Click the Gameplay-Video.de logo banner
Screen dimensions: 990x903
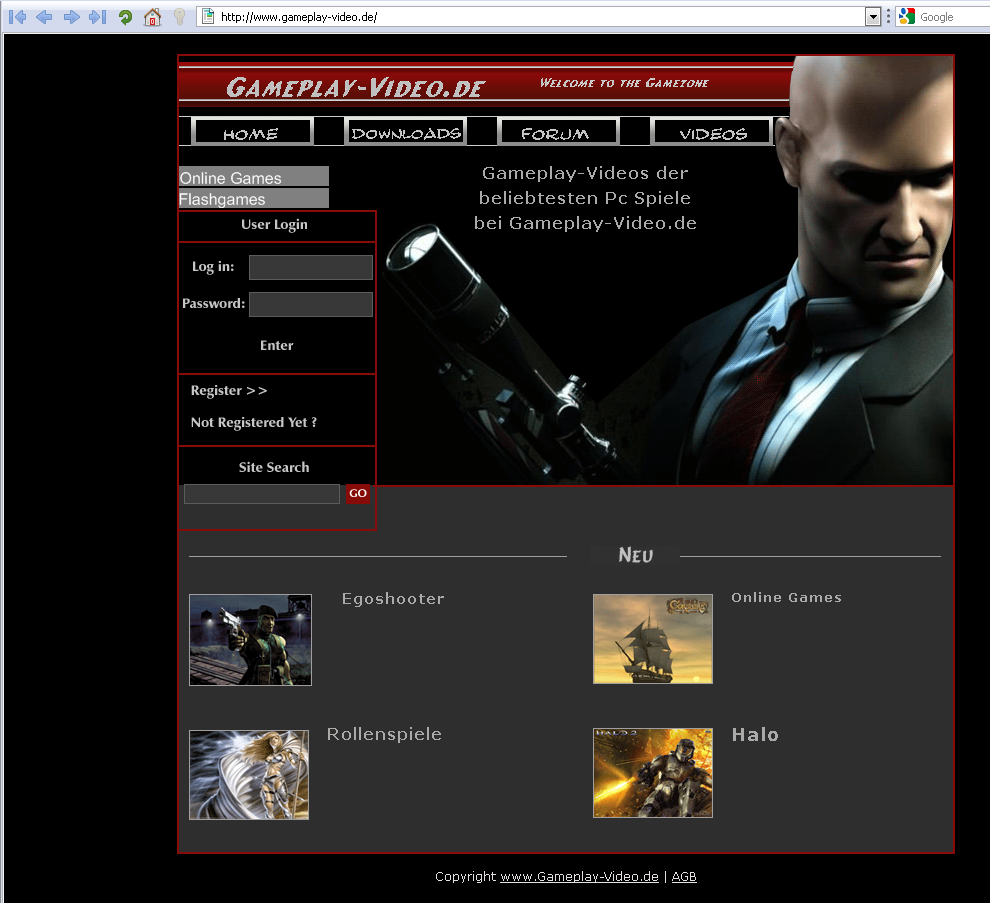(355, 87)
